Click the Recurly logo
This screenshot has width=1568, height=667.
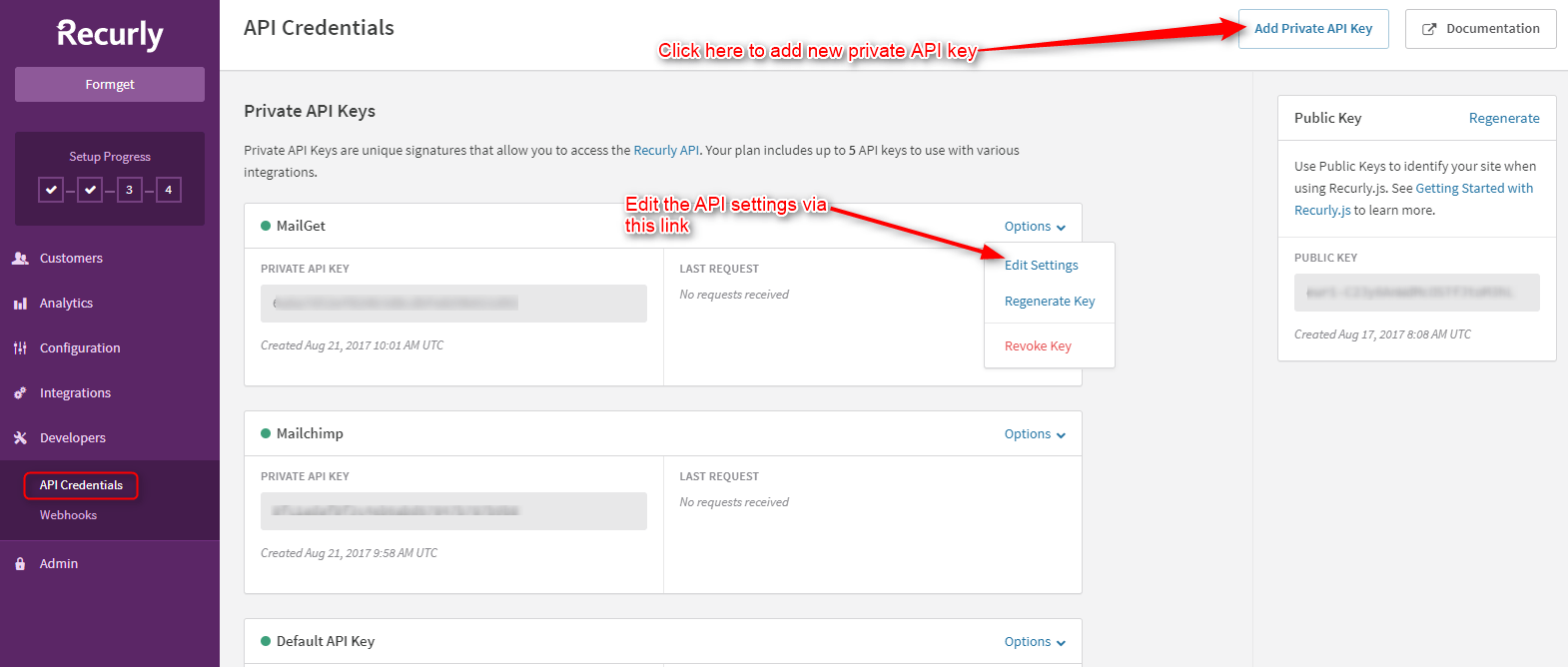(110, 34)
